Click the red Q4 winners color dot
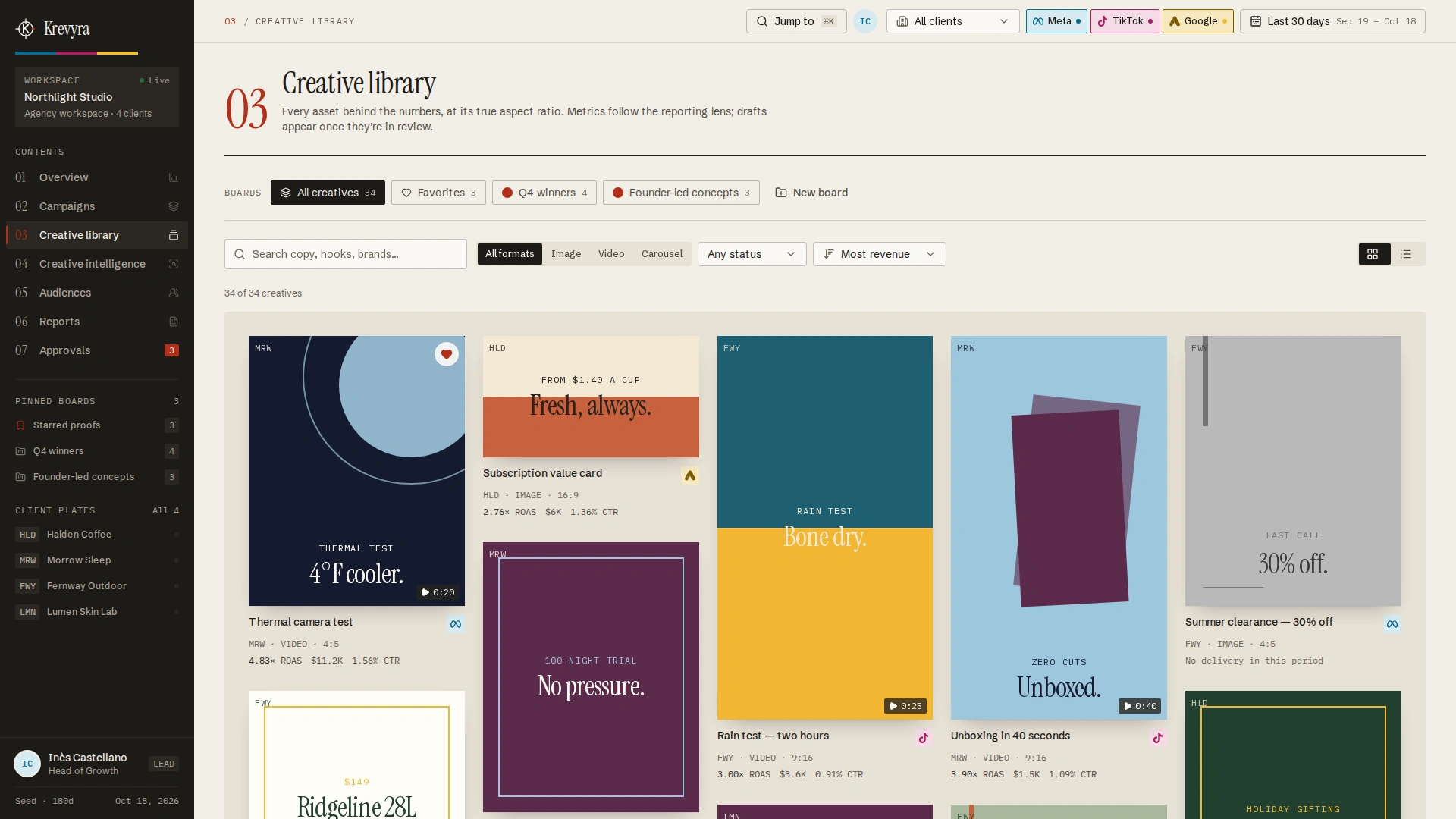1456x819 pixels. coord(507,193)
